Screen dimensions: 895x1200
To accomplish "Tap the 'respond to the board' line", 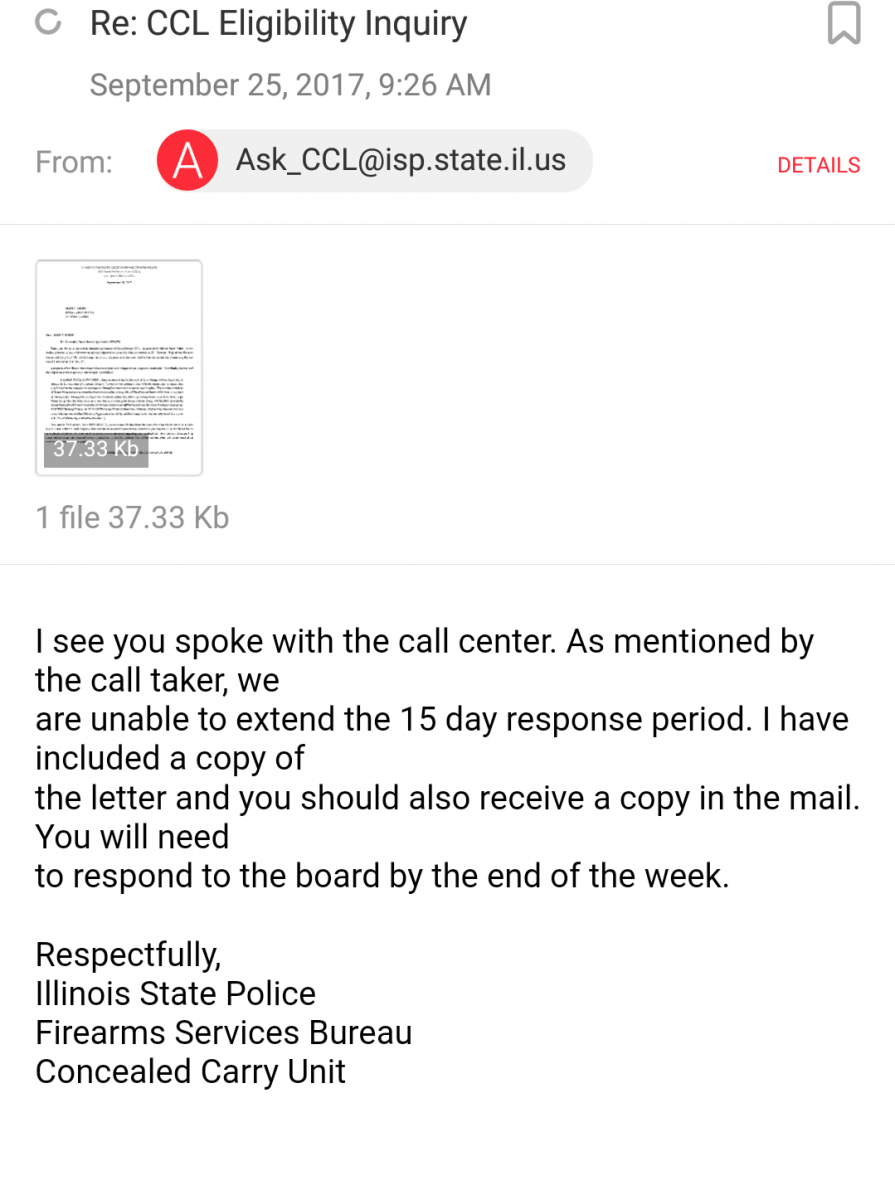I will pos(382,875).
